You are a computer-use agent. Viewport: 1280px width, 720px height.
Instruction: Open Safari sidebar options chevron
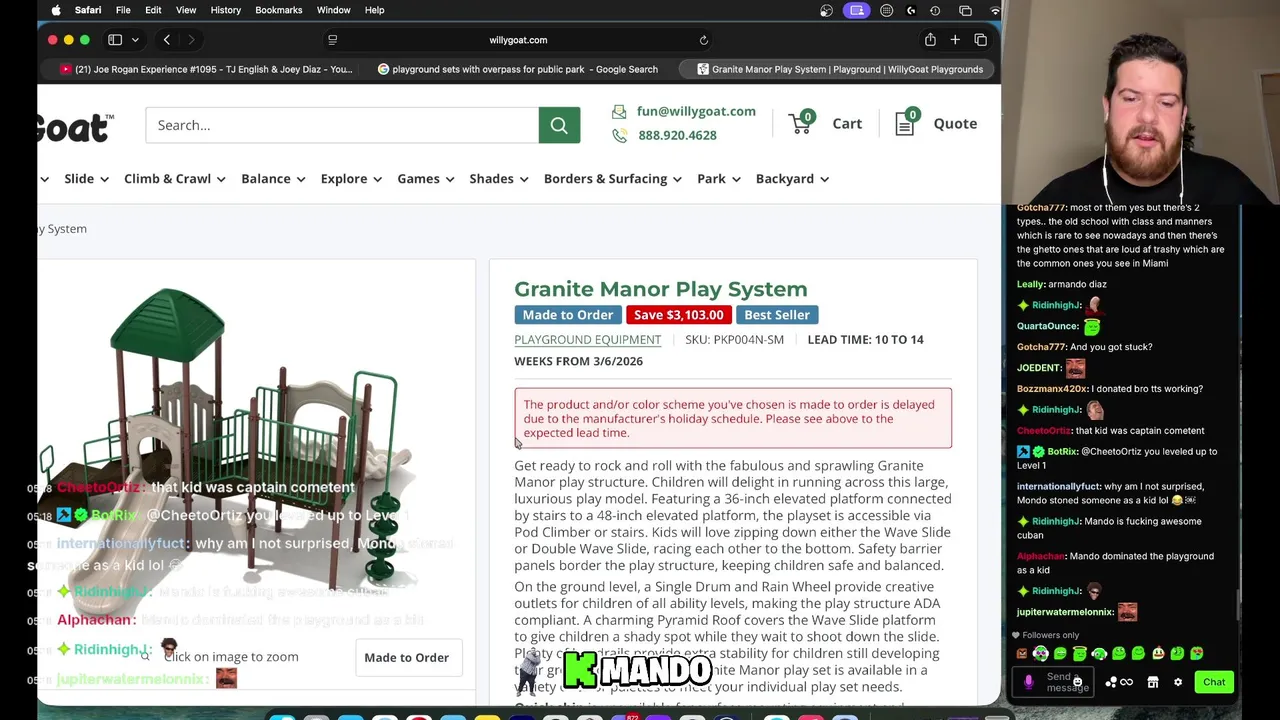tap(135, 40)
